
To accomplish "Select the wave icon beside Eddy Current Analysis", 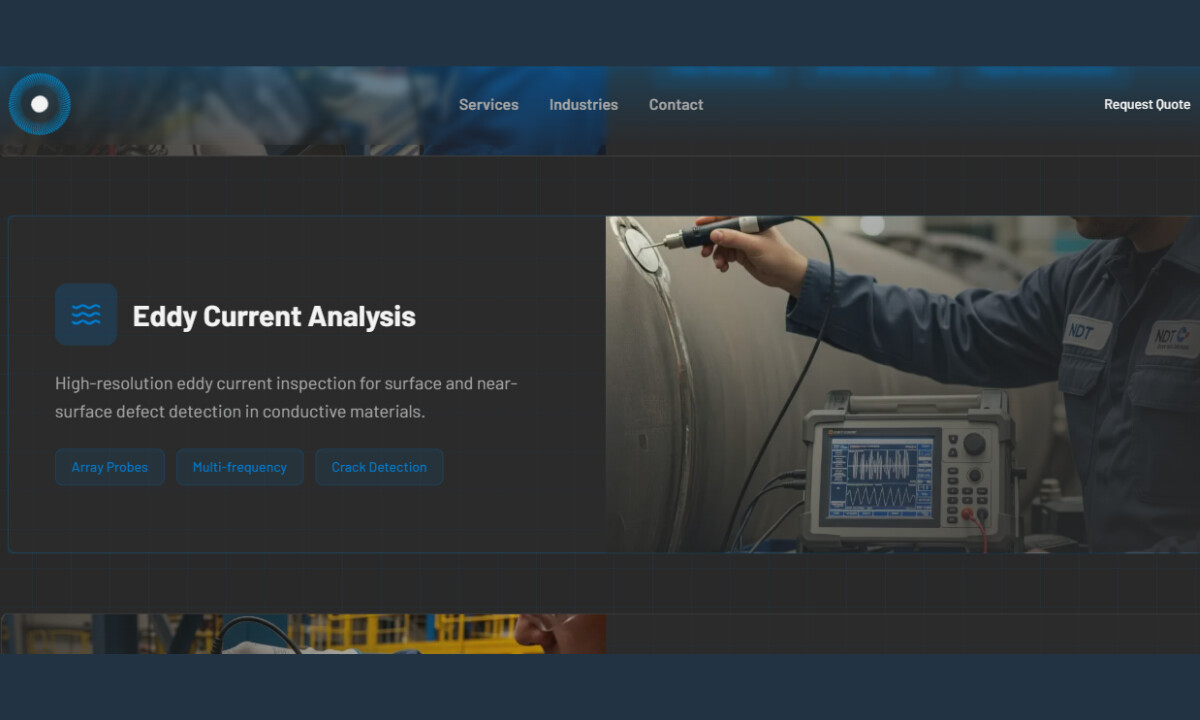I will click(x=86, y=314).
